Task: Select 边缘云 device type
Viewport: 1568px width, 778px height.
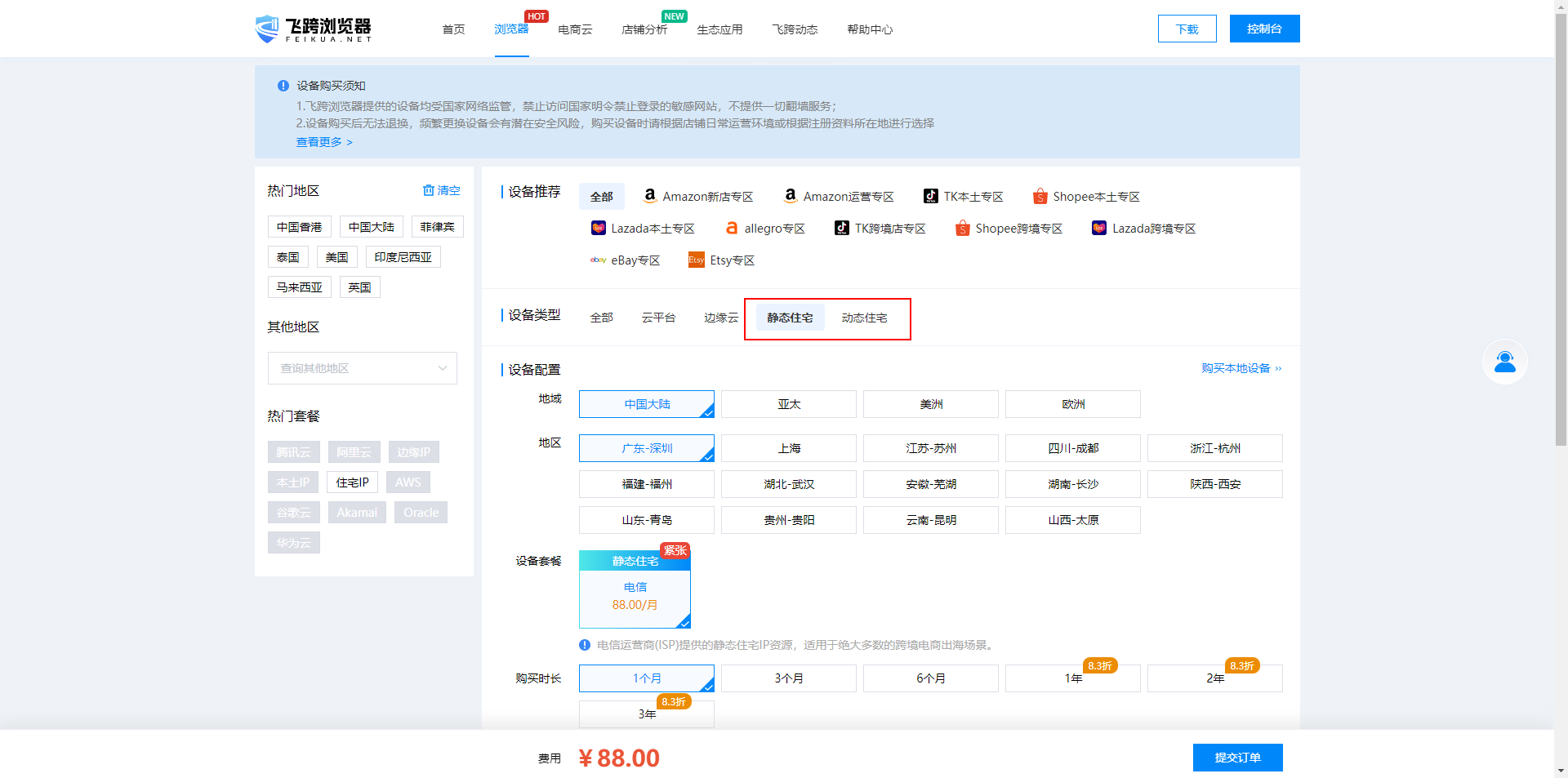Action: tap(721, 318)
